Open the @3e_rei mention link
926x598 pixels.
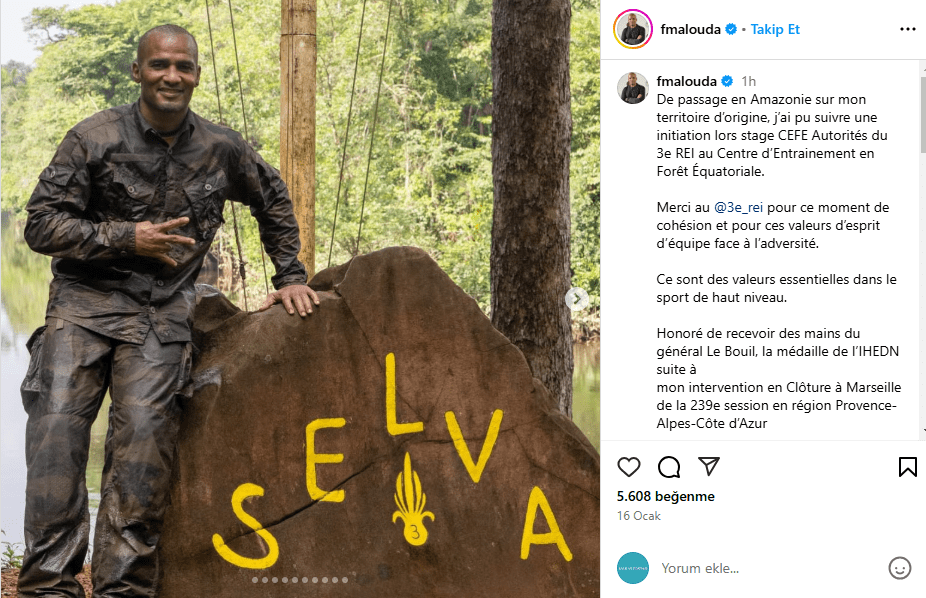coord(738,207)
